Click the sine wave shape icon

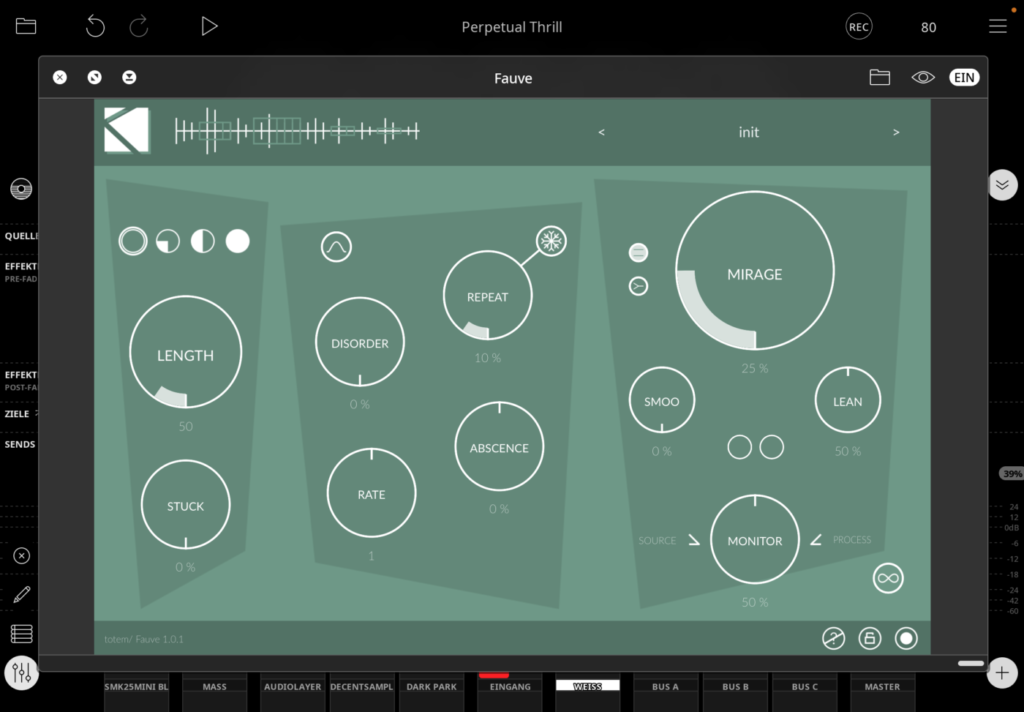(336, 247)
